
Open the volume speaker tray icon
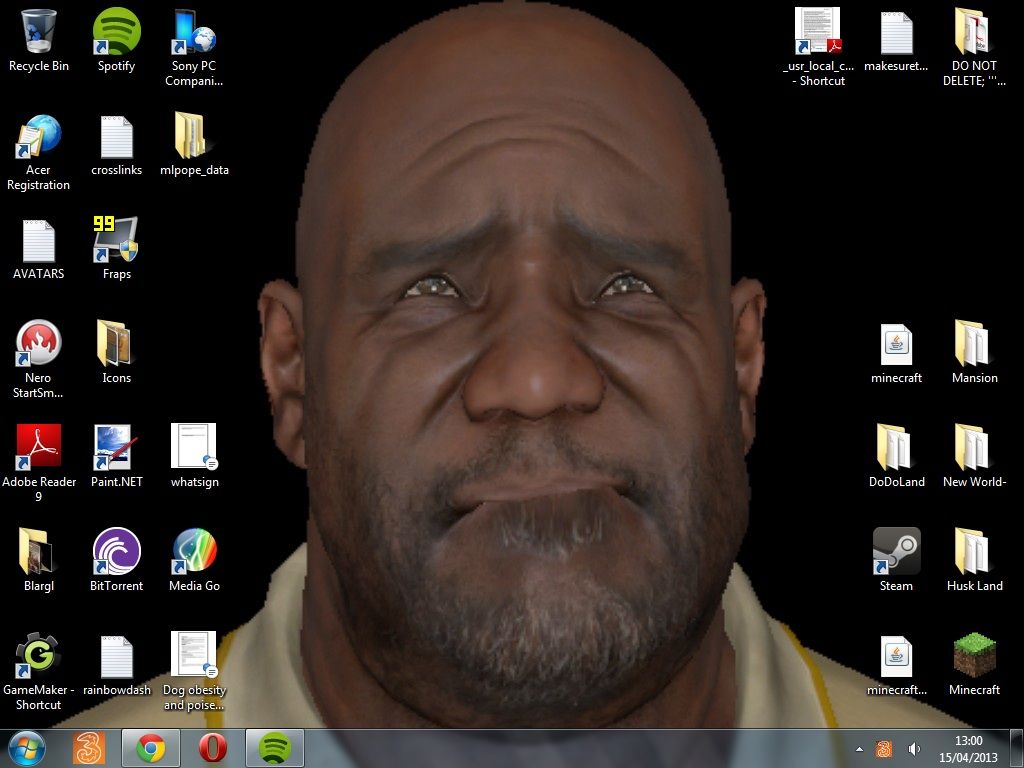pos(914,749)
